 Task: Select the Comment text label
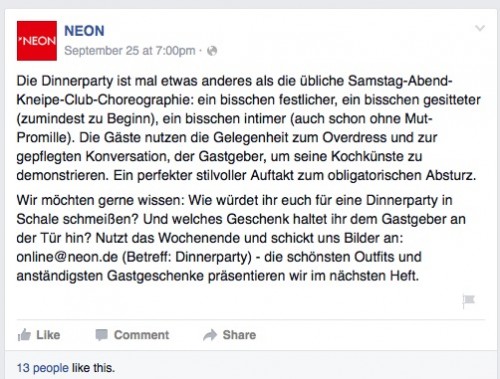[141, 335]
